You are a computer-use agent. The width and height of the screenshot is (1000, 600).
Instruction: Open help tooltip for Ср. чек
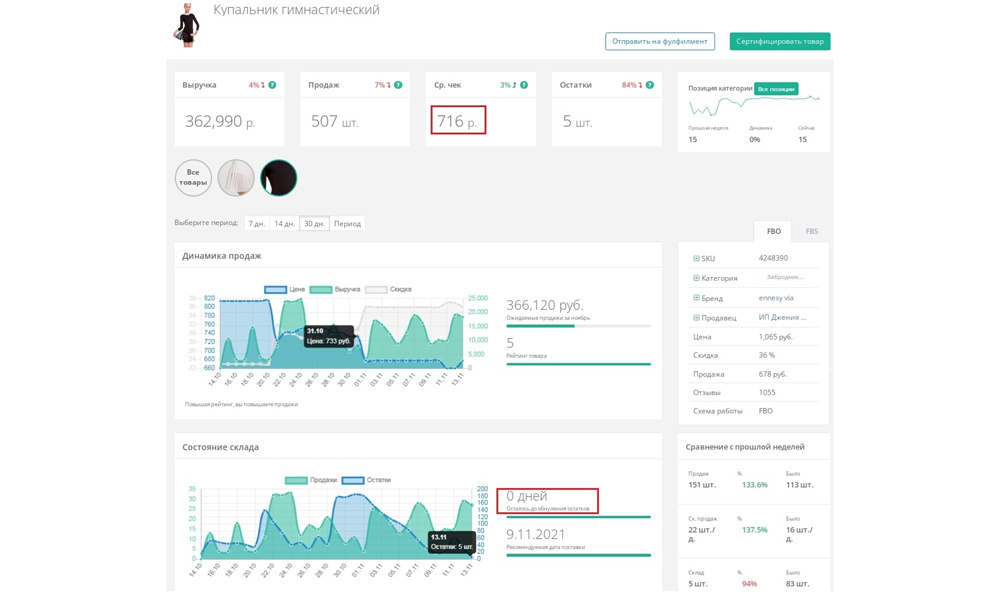coord(524,85)
